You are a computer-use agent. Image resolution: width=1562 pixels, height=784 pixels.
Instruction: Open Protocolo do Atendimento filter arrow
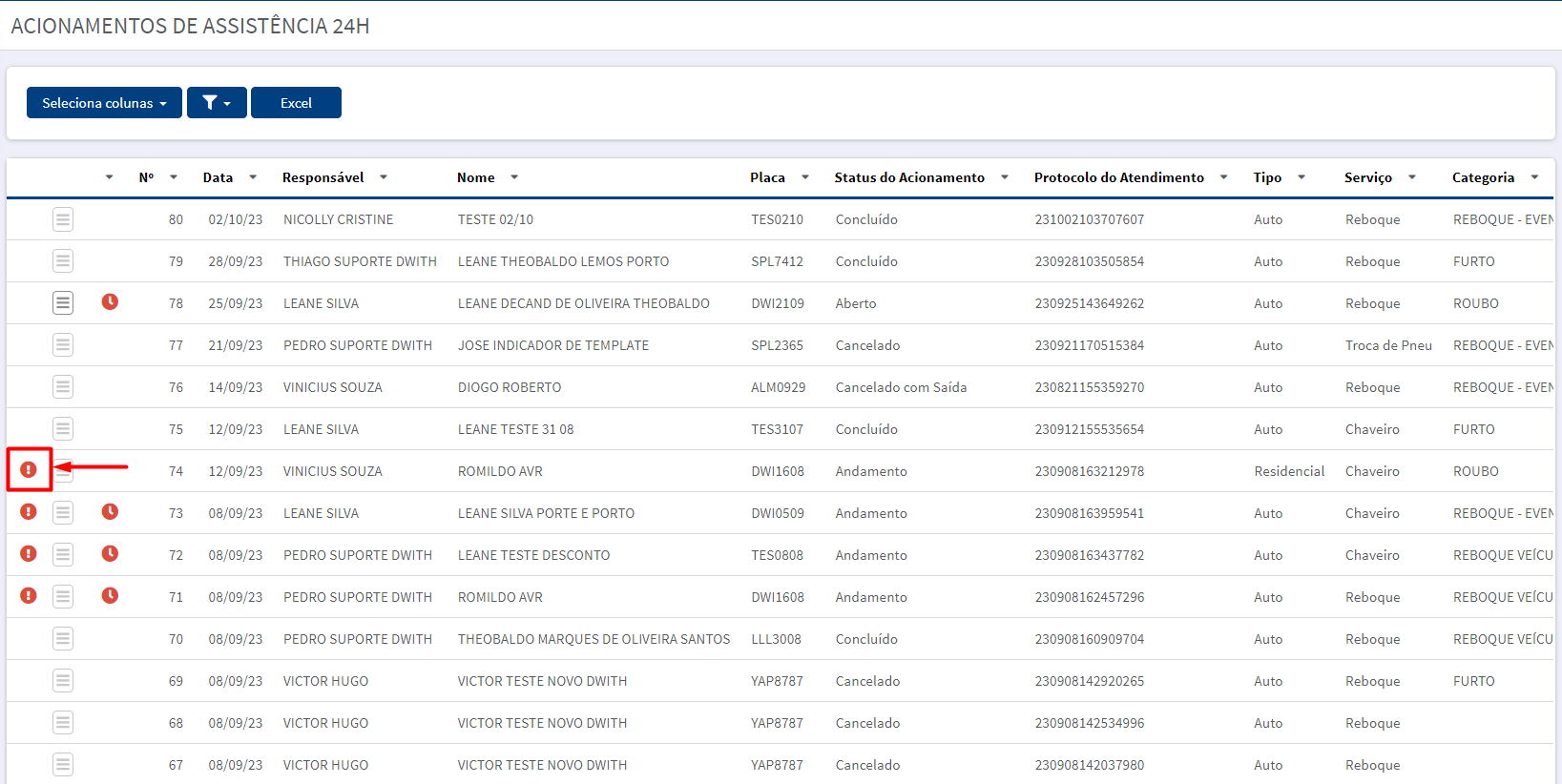click(1224, 177)
